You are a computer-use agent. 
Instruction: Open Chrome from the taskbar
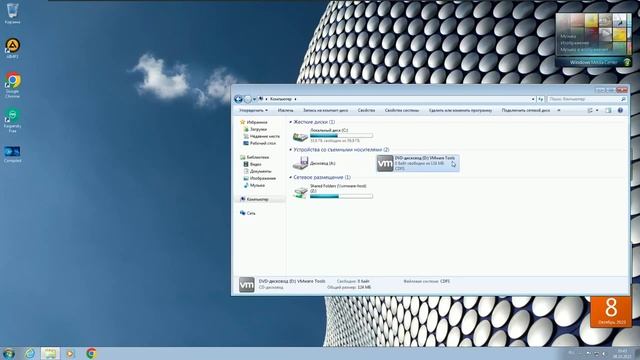point(91,353)
